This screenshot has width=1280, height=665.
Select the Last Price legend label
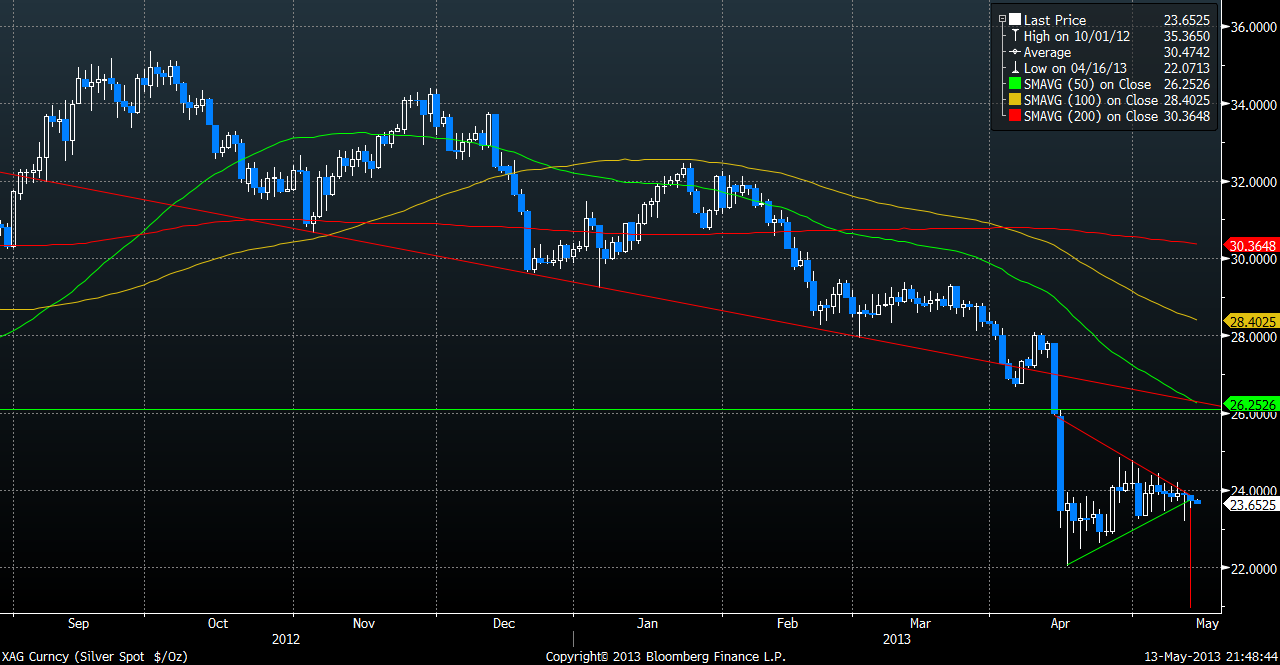pos(1054,20)
